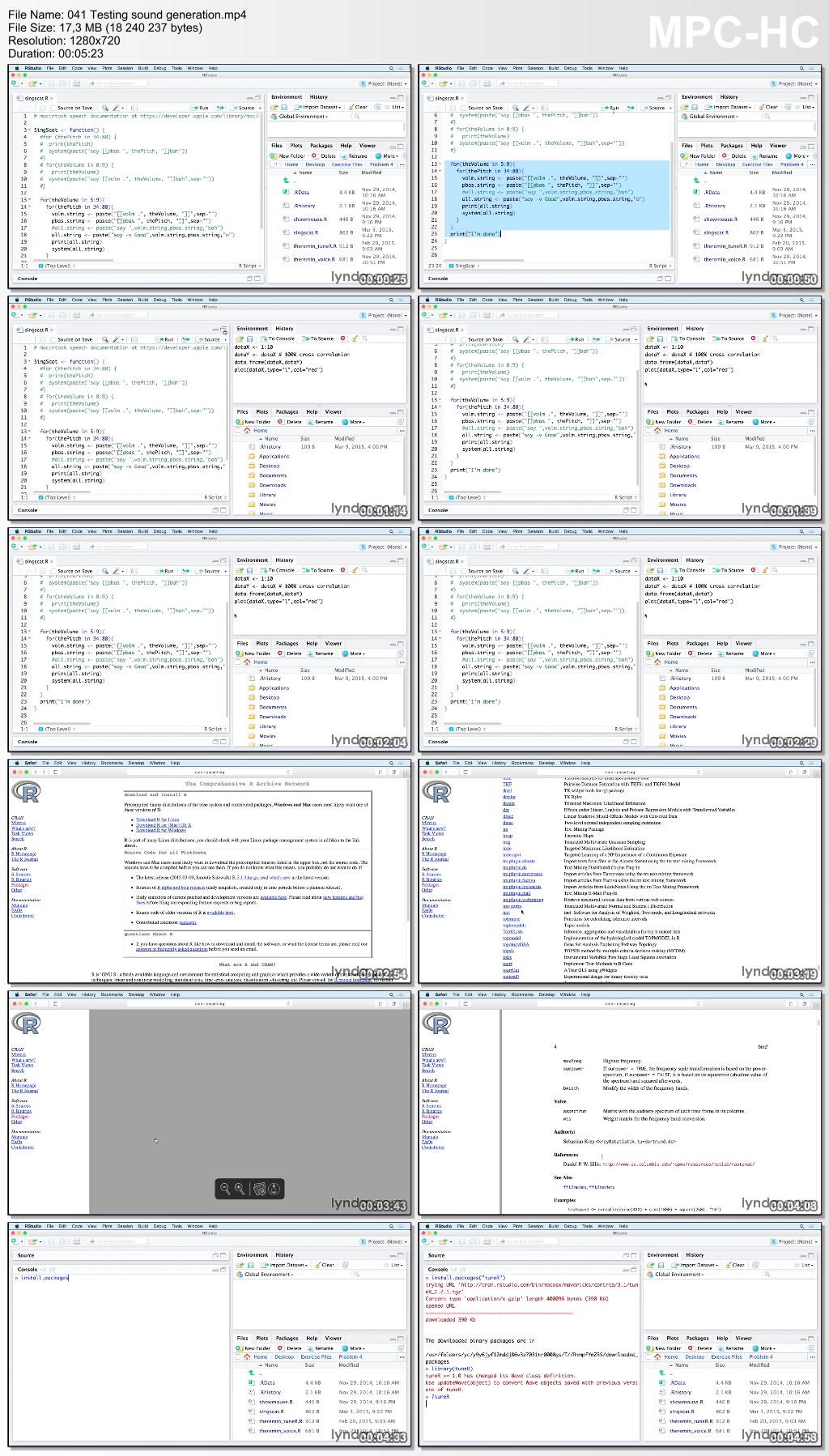829x1456 pixels.
Task: Open Plots tab in the 00:04:33 frame
Action: pyautogui.click(x=262, y=1339)
